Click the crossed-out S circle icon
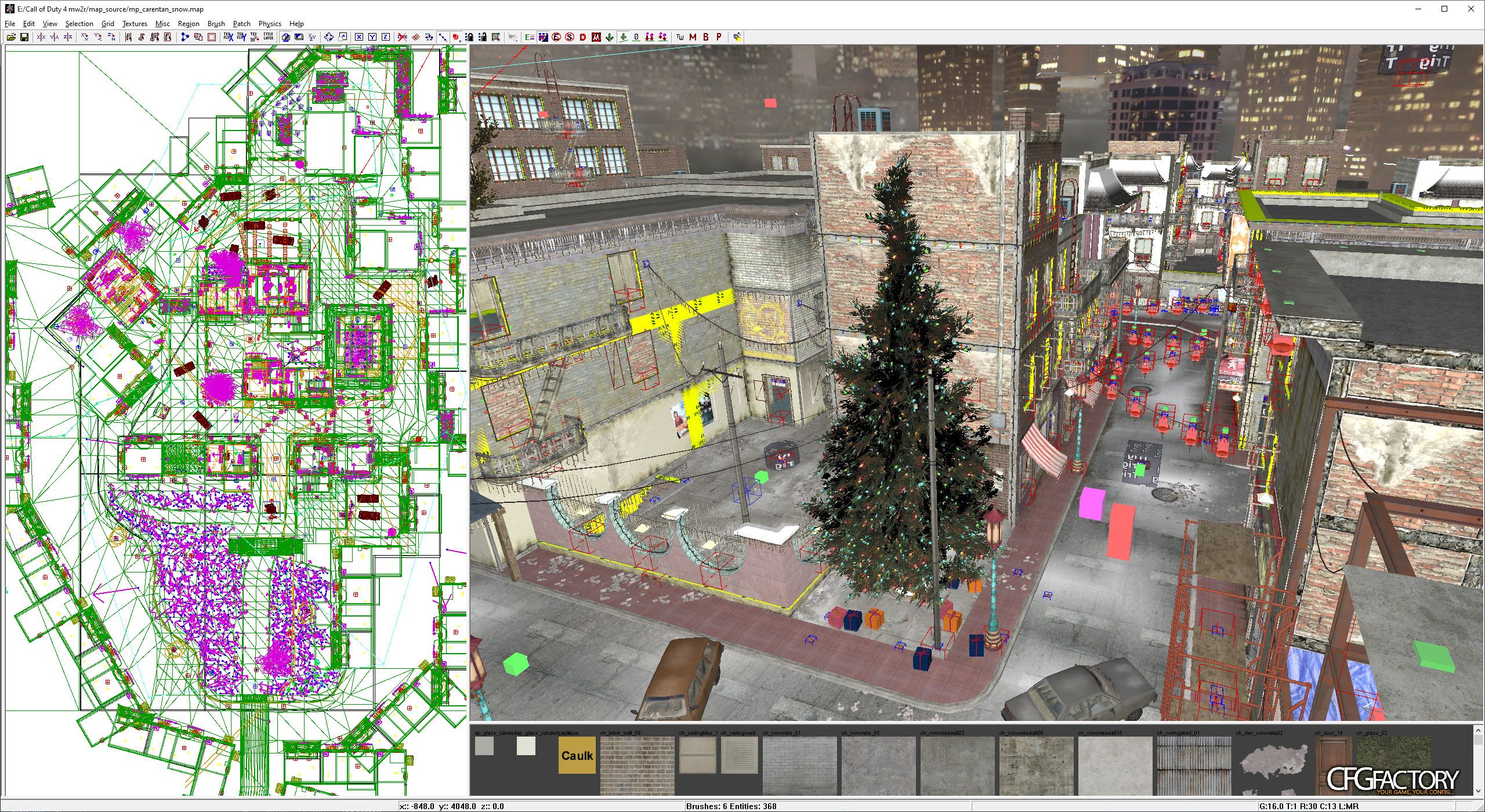Screen dimensions: 1485x812 (x=570, y=37)
